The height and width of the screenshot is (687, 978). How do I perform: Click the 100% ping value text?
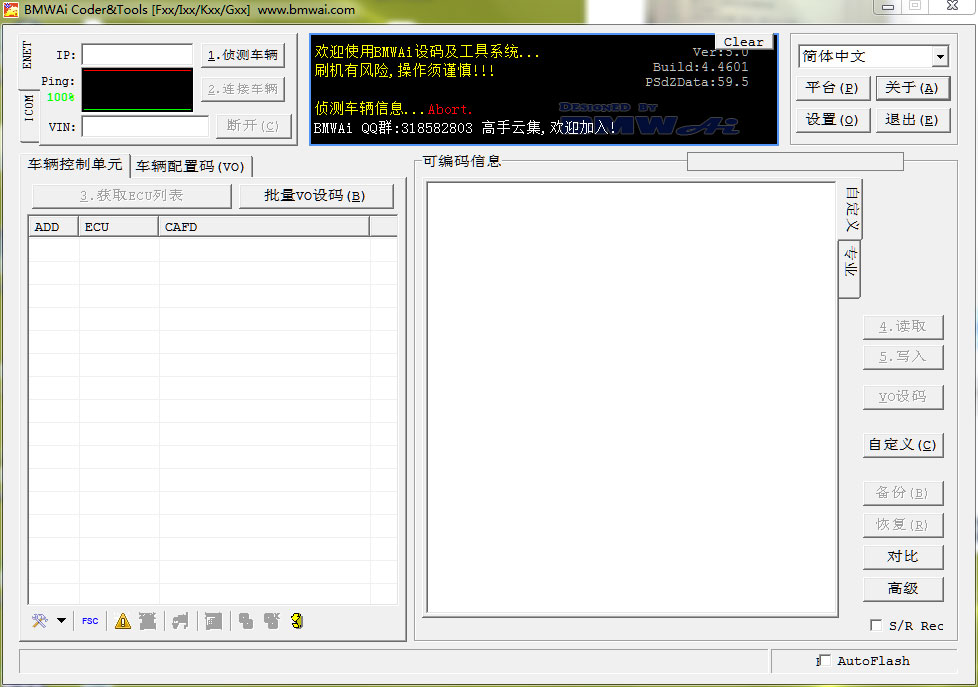[61, 97]
